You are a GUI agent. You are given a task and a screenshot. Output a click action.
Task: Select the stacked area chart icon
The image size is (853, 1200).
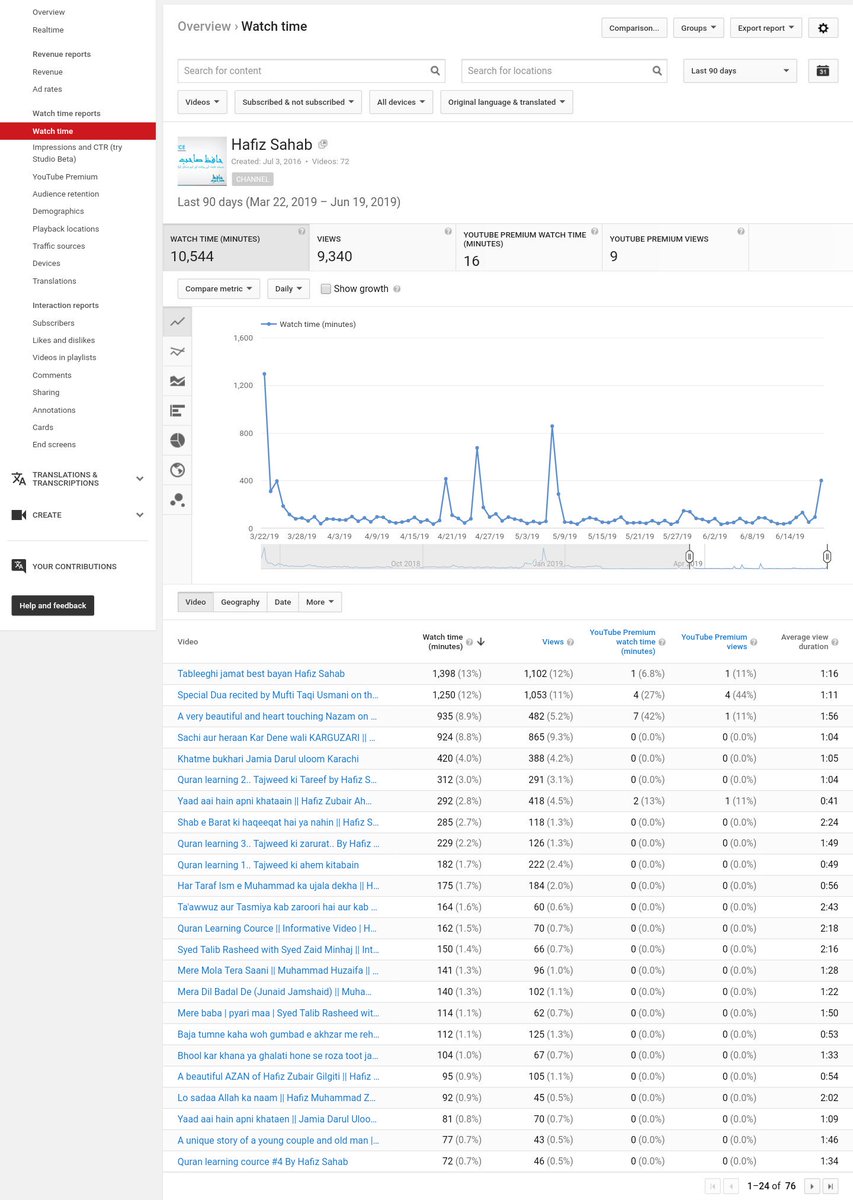coord(178,381)
